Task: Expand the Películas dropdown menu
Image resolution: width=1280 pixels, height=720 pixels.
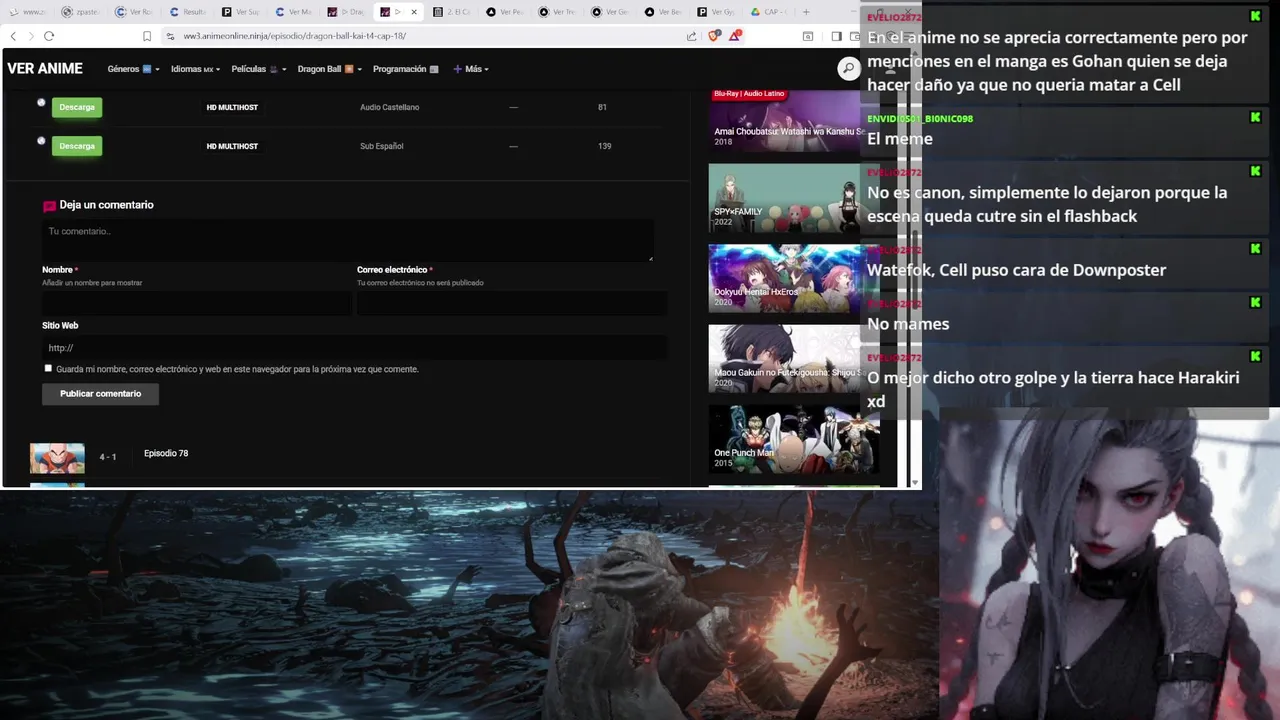Action: 258,69
